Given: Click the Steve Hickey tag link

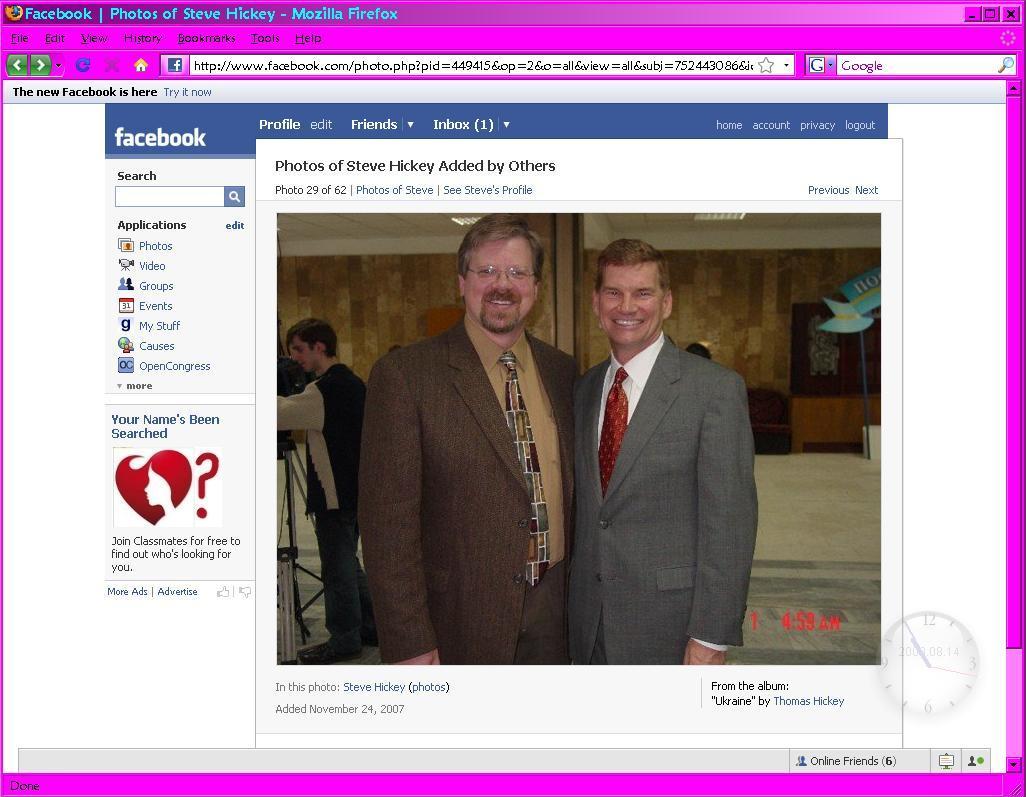Looking at the screenshot, I should pos(374,687).
